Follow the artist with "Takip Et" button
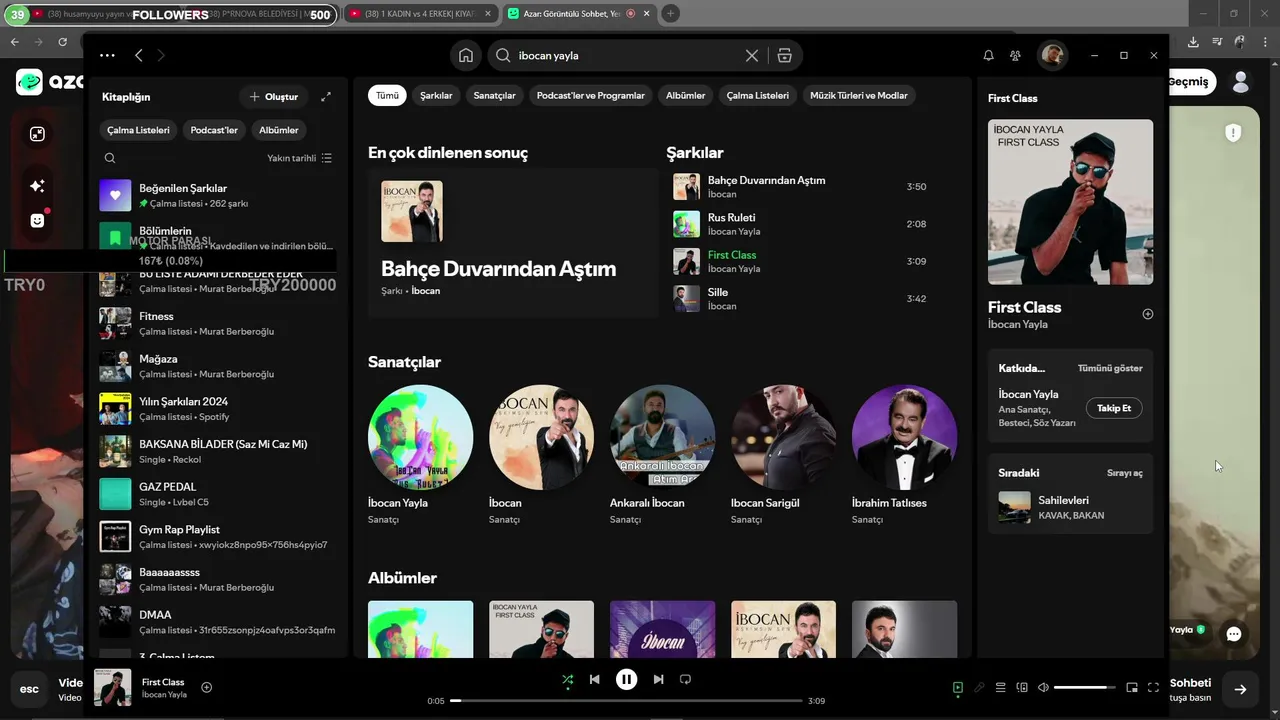The image size is (1280, 720). pos(1114,408)
